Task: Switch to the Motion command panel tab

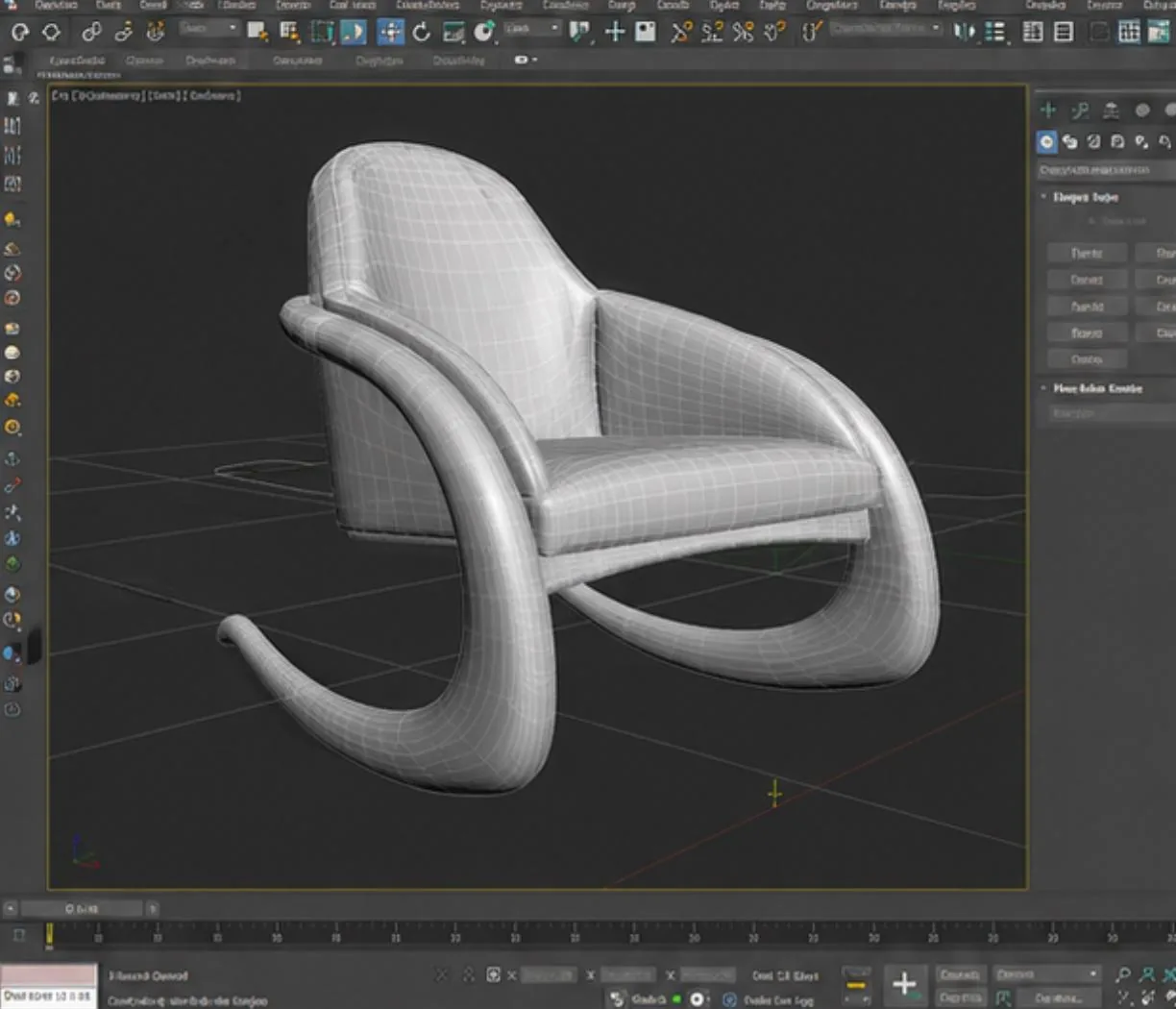Action: click(x=1142, y=111)
